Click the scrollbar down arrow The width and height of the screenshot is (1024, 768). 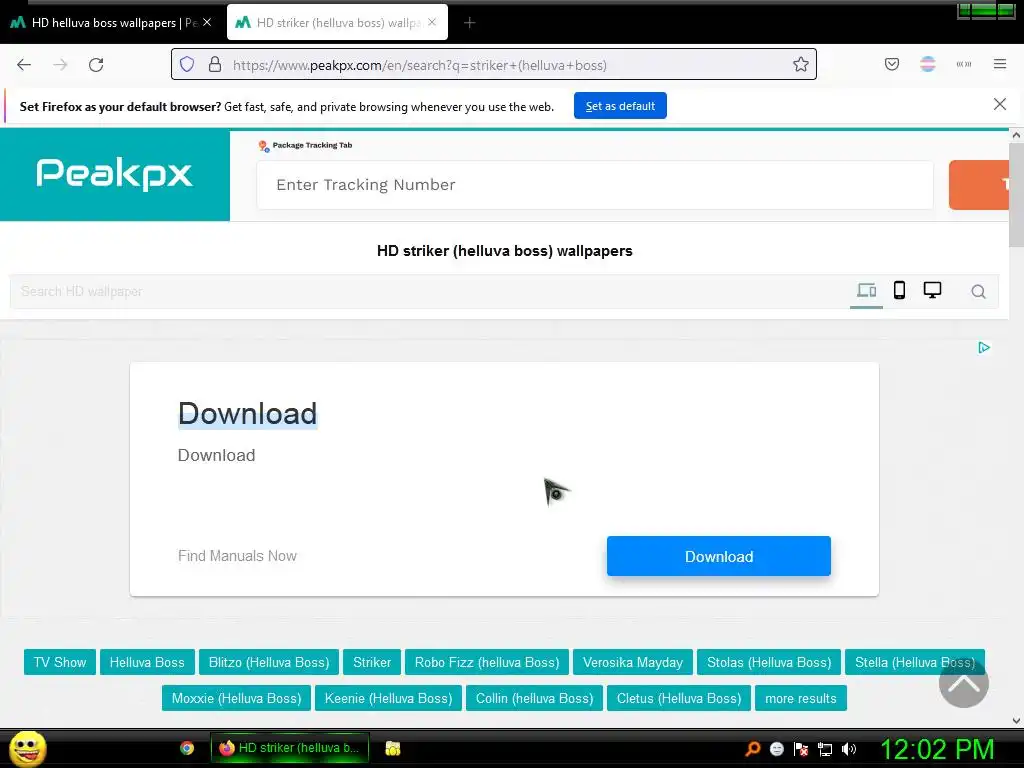click(1016, 721)
